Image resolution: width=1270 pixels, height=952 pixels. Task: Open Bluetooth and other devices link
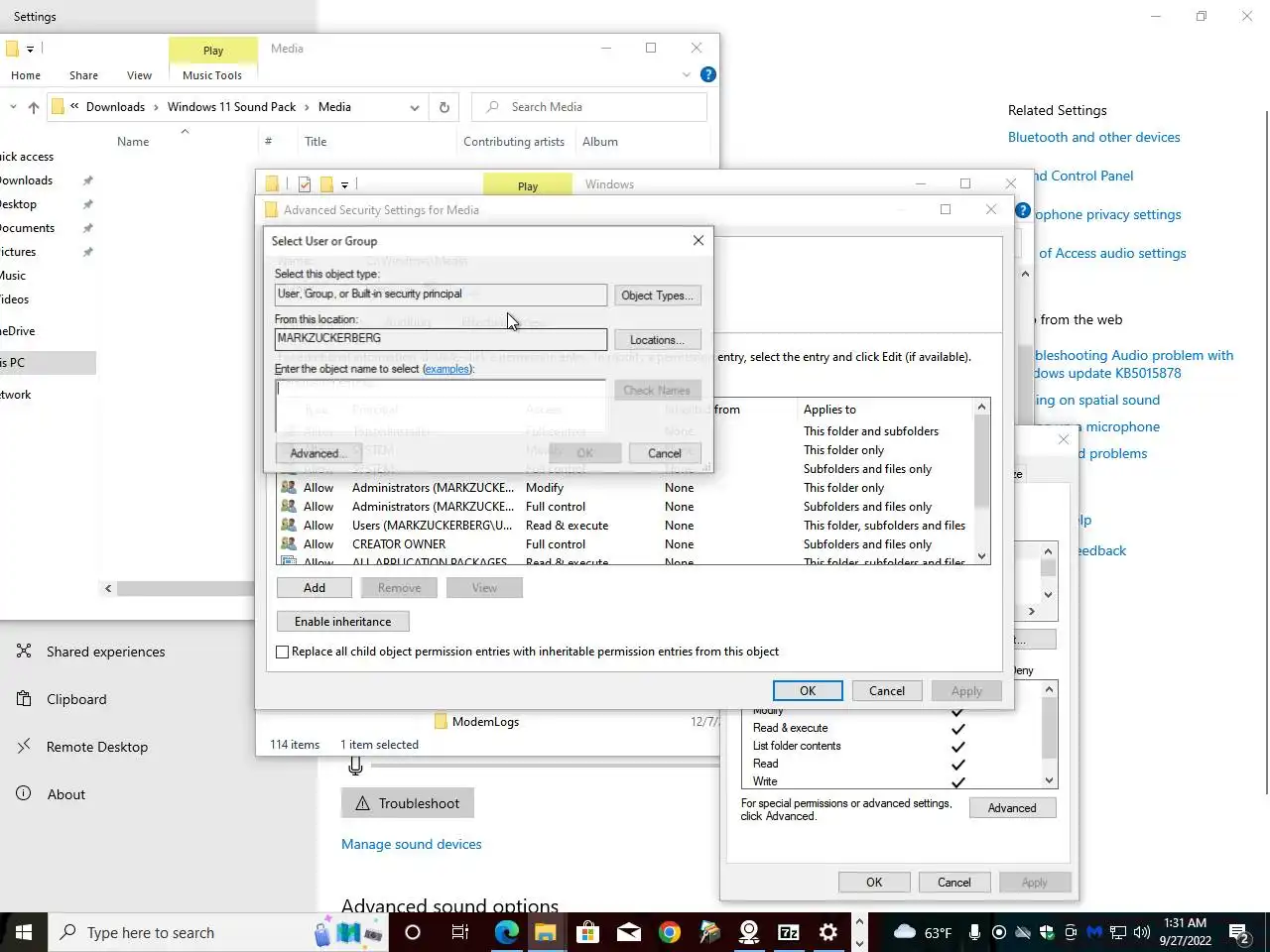coord(1094,138)
